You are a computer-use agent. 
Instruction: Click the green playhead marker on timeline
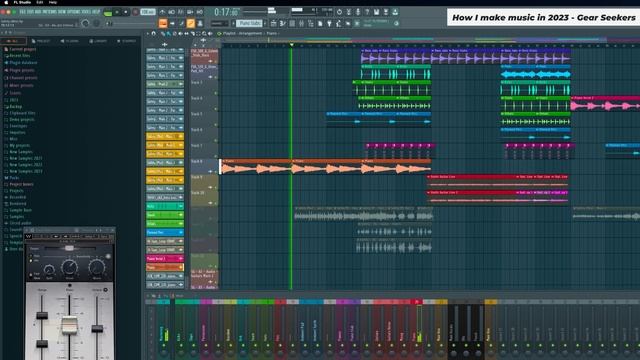(291, 44)
